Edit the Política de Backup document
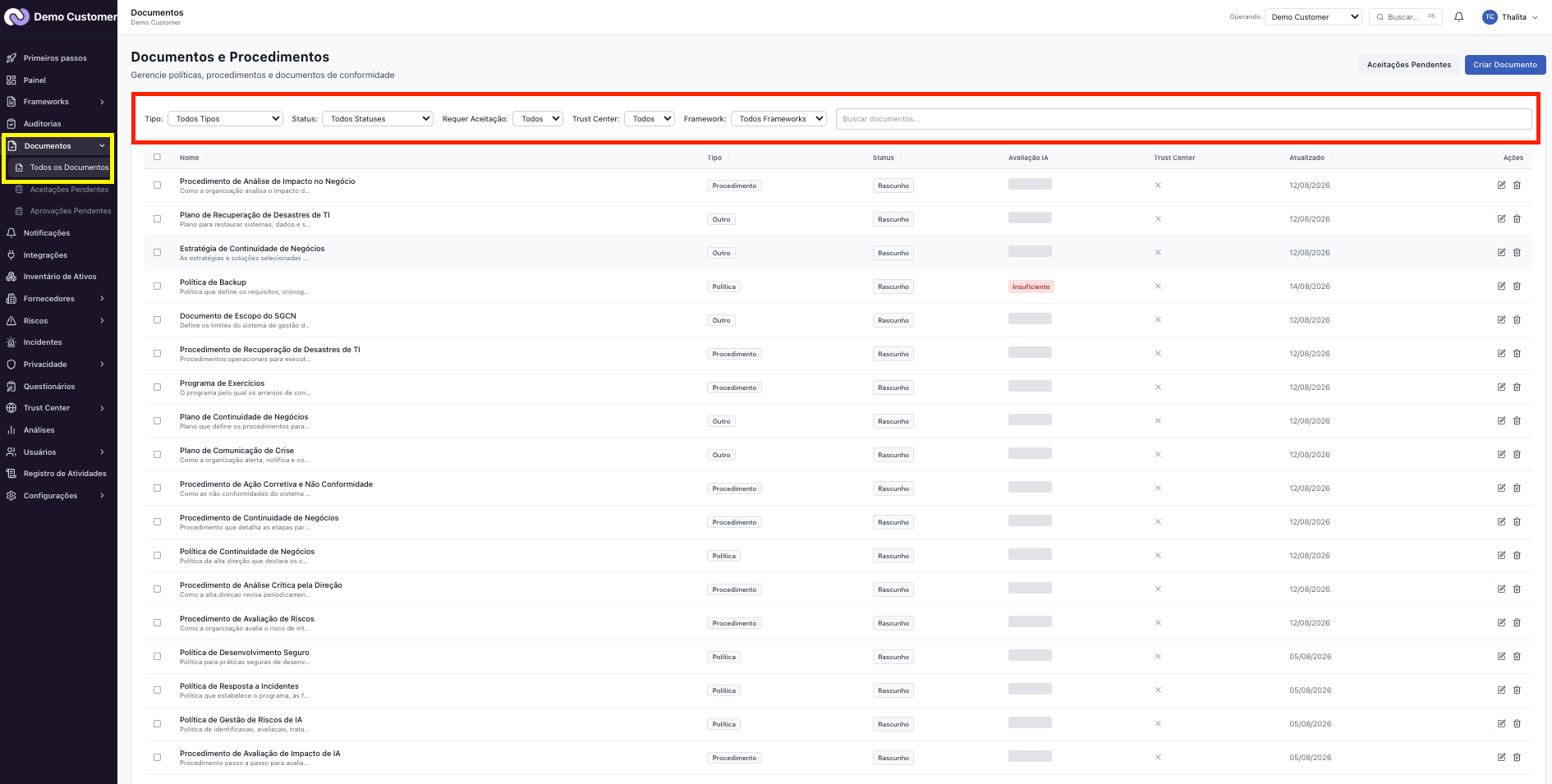Screen dimensions: 1552x784 click(x=1501, y=287)
